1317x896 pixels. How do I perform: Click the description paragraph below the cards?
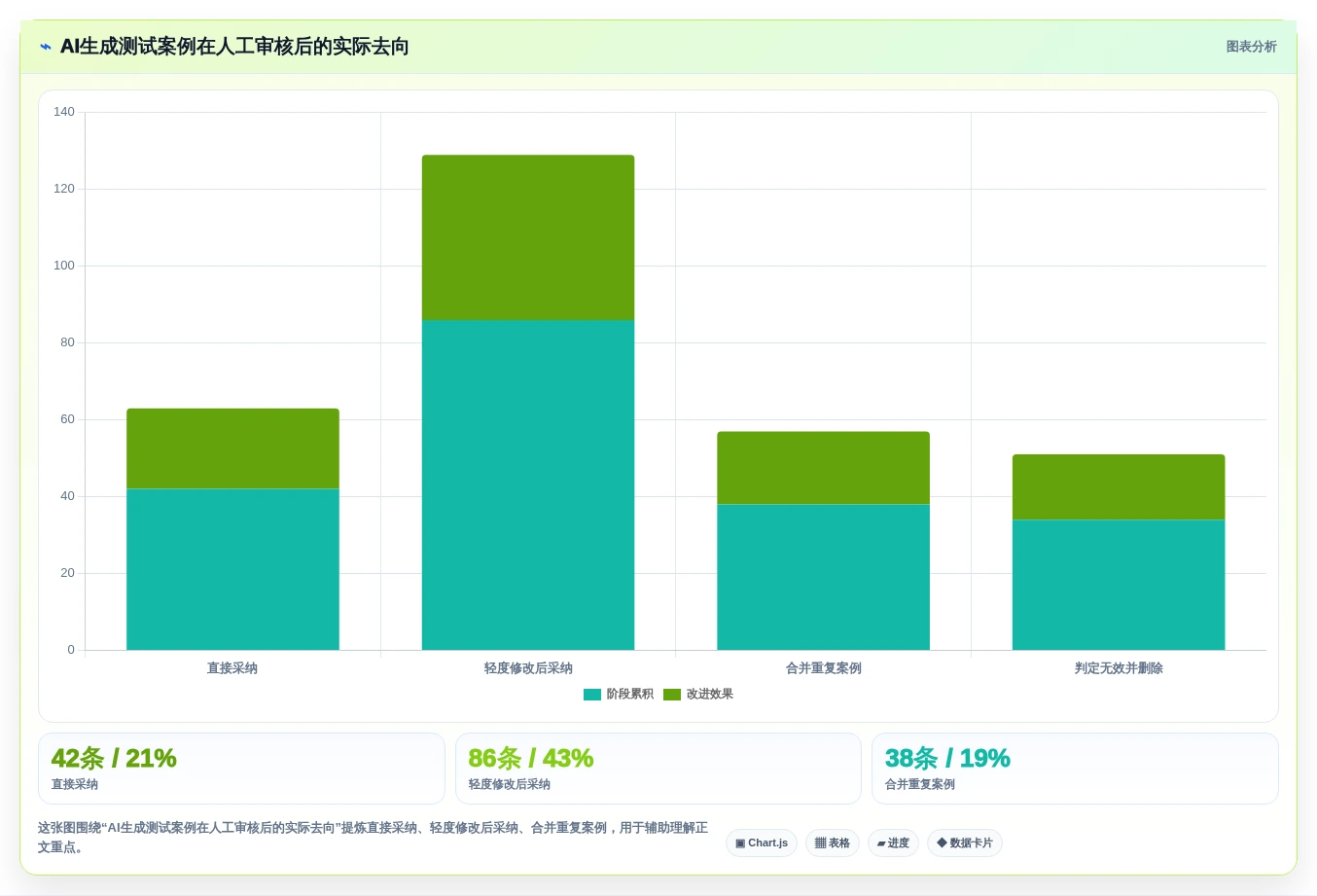[374, 838]
